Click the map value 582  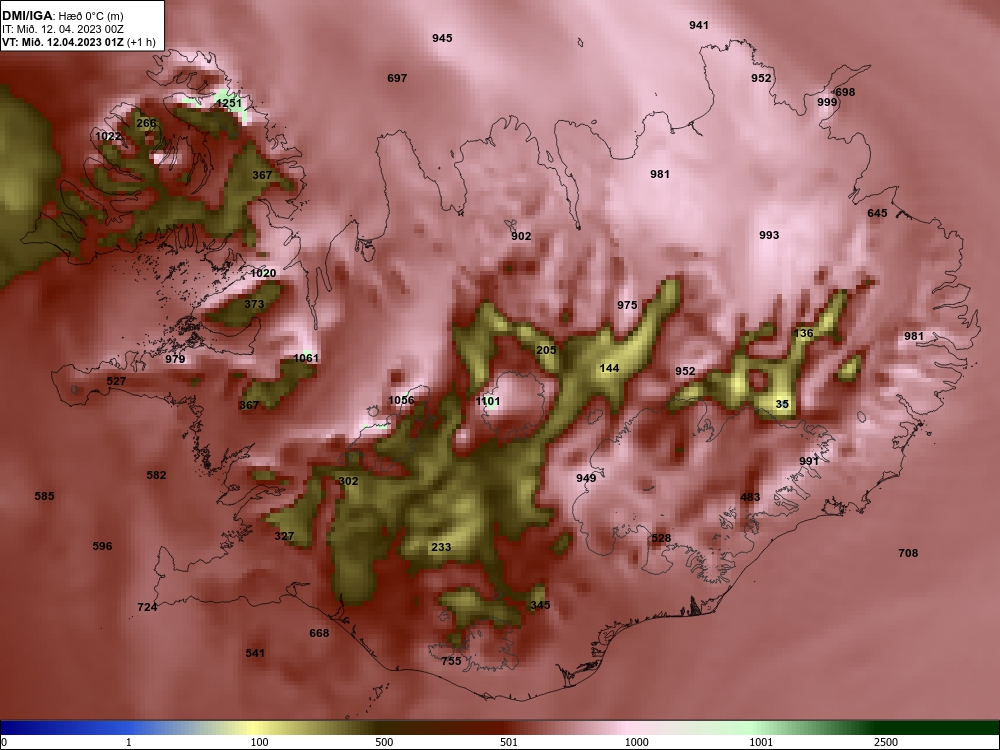(x=156, y=475)
